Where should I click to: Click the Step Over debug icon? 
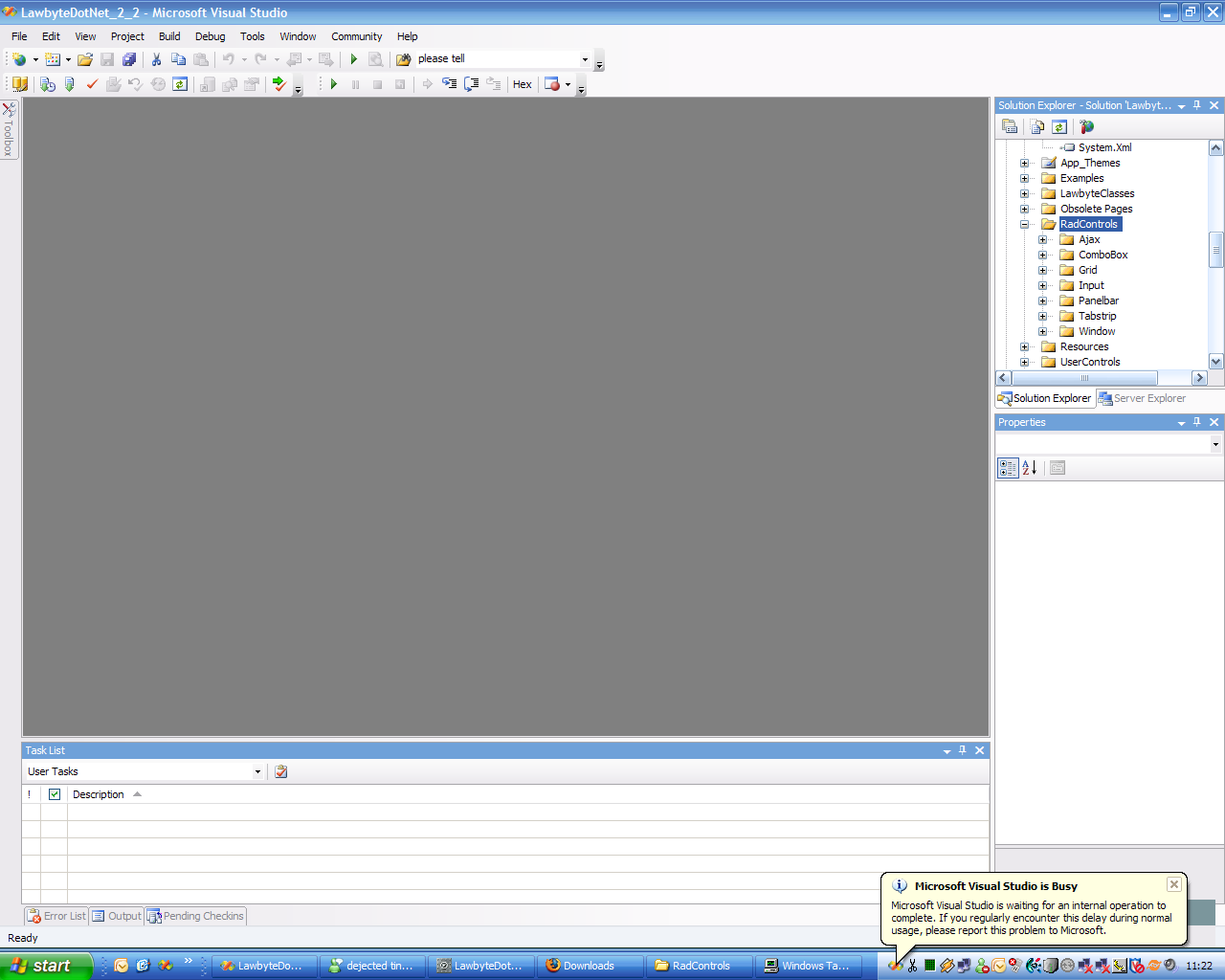(471, 84)
